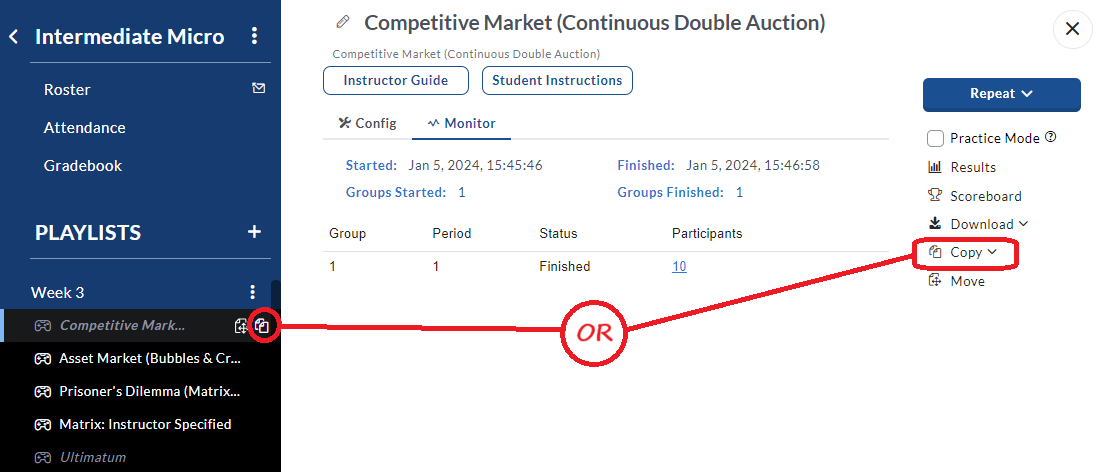1099x472 pixels.
Task: Expand the Download dropdown
Action: [x=978, y=224]
